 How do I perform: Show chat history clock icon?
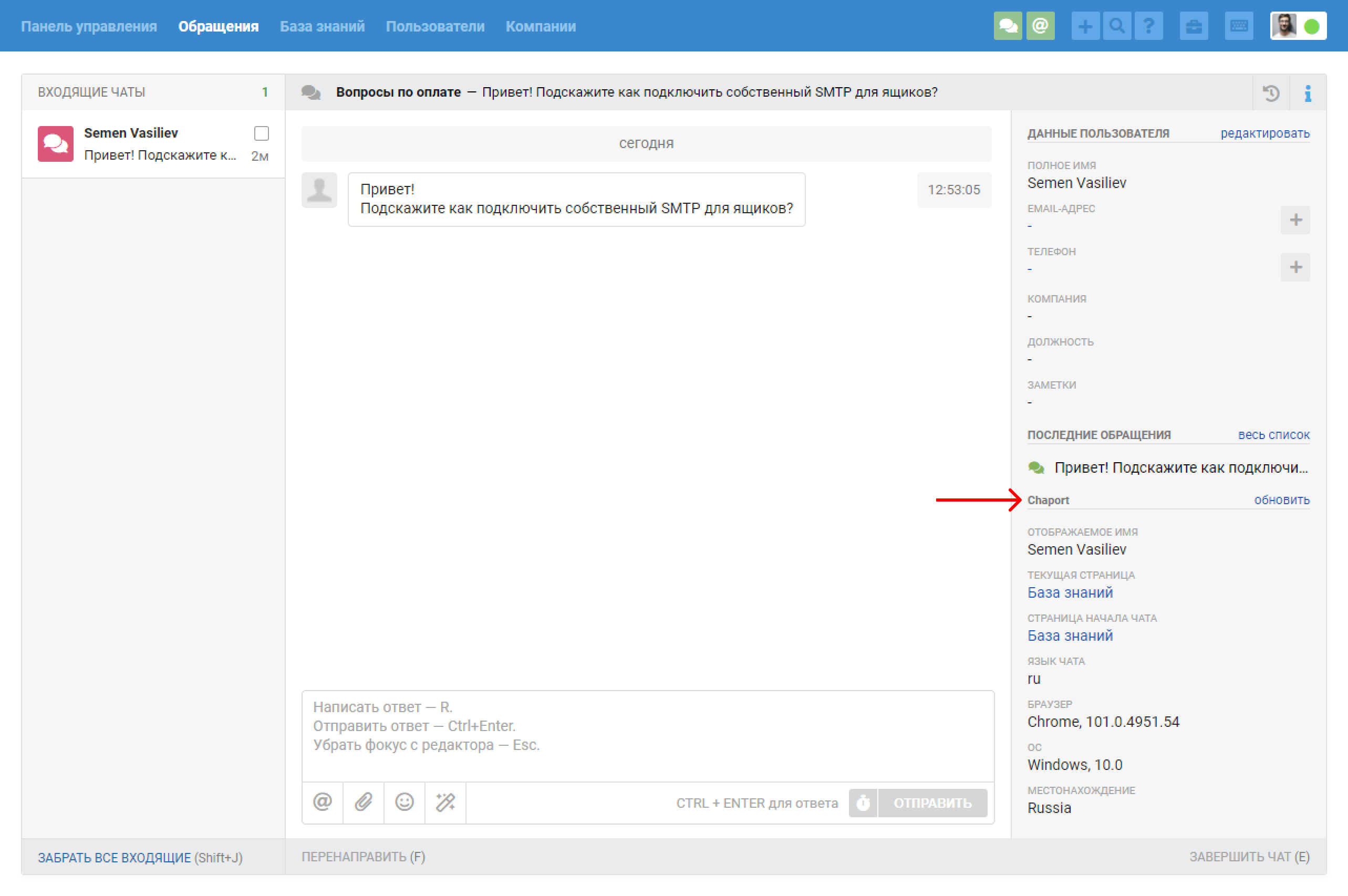(x=1271, y=92)
